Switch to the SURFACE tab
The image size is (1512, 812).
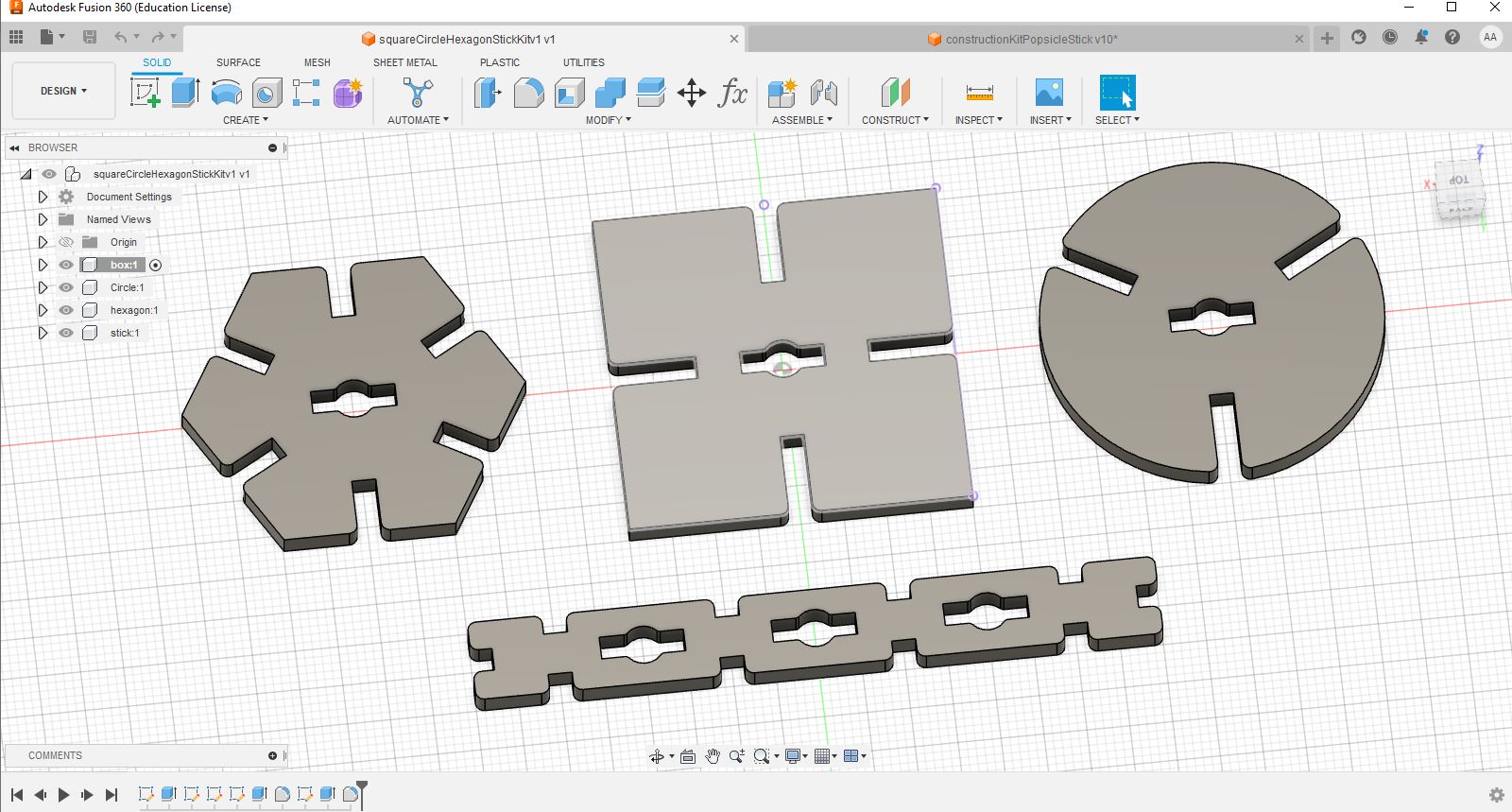pyautogui.click(x=238, y=62)
